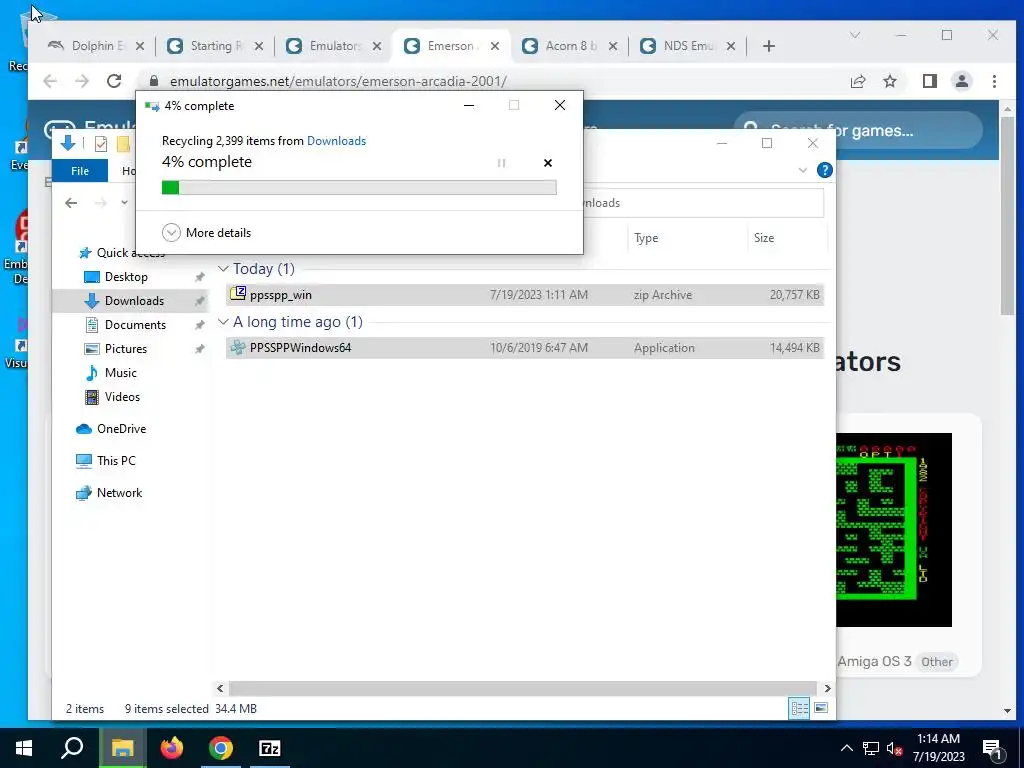Open Videos in navigation pane
This screenshot has height=768, width=1024.
coord(122,397)
